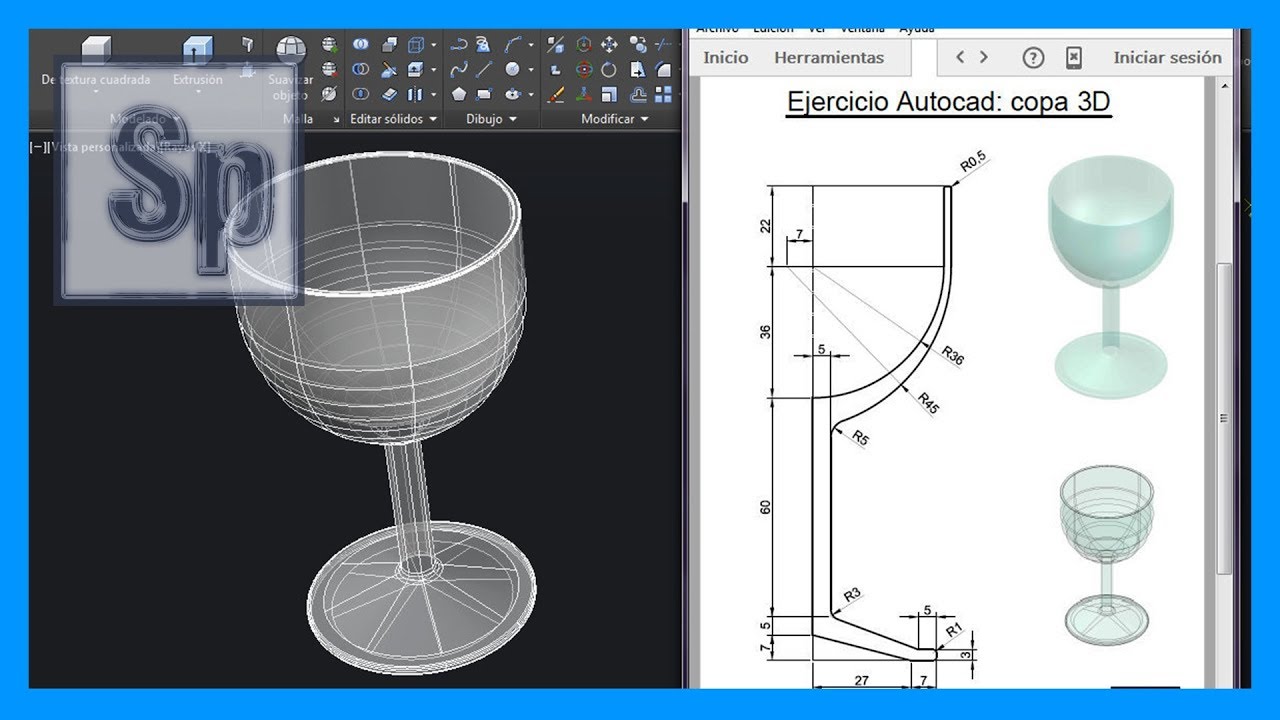Viewport: 1280px width, 720px height.
Task: Select the Rectangle draw tool
Action: (483, 94)
